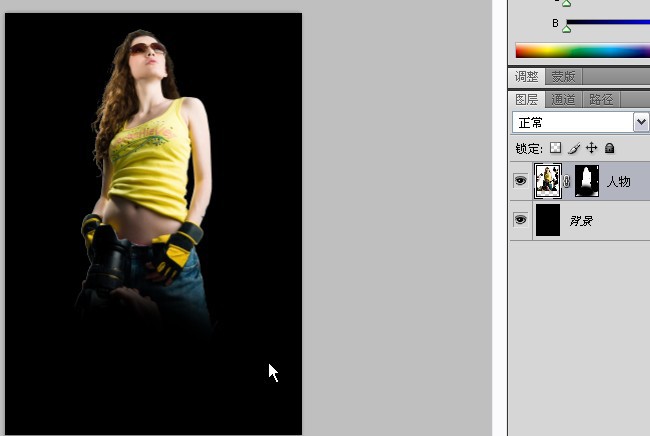Click the blend mode dropdown arrow
The width and height of the screenshot is (650, 436).
pyautogui.click(x=641, y=122)
